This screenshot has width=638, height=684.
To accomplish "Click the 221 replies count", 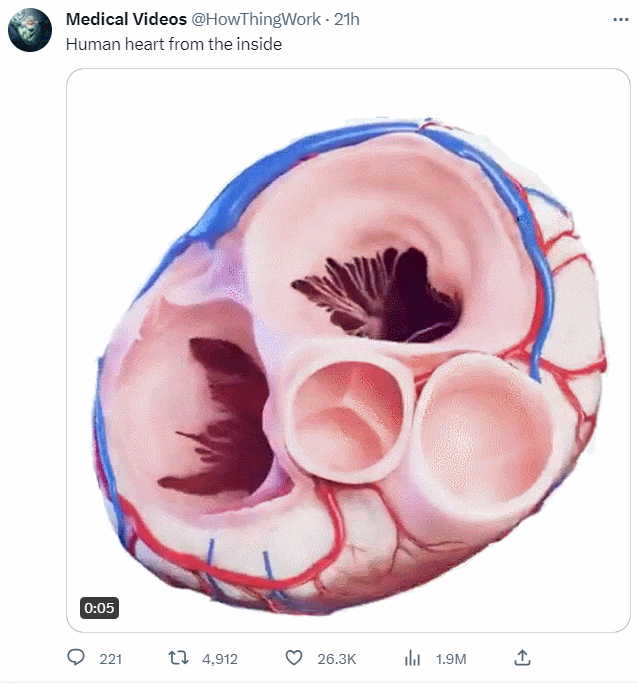I will click(x=110, y=659).
